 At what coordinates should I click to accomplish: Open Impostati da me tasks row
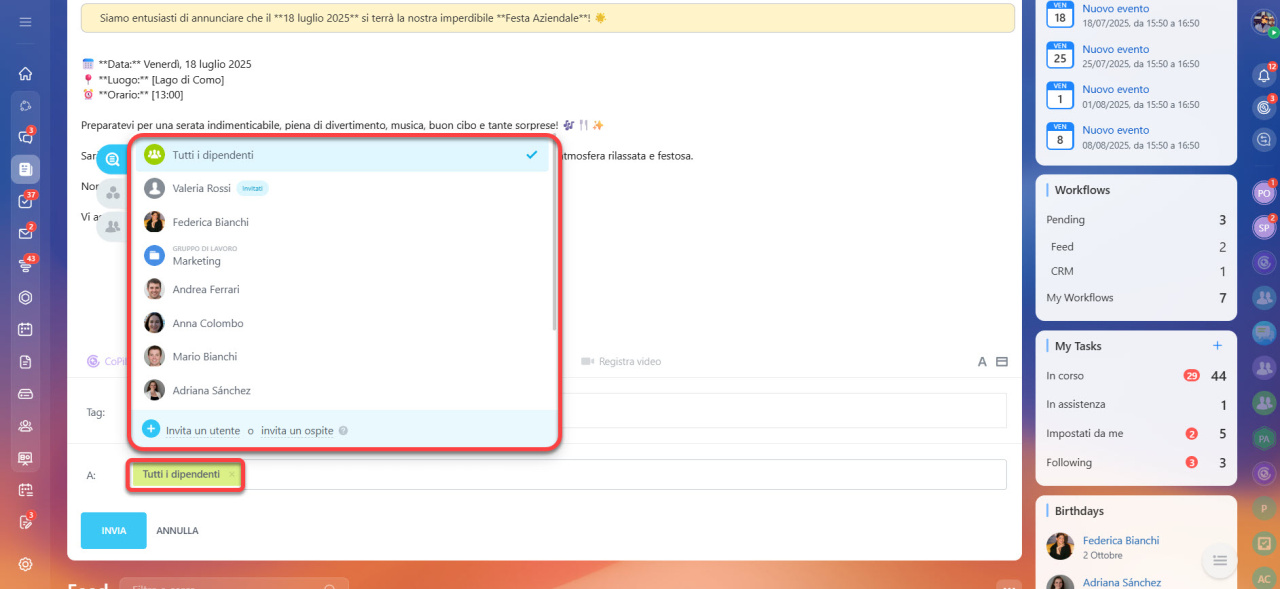point(1136,434)
